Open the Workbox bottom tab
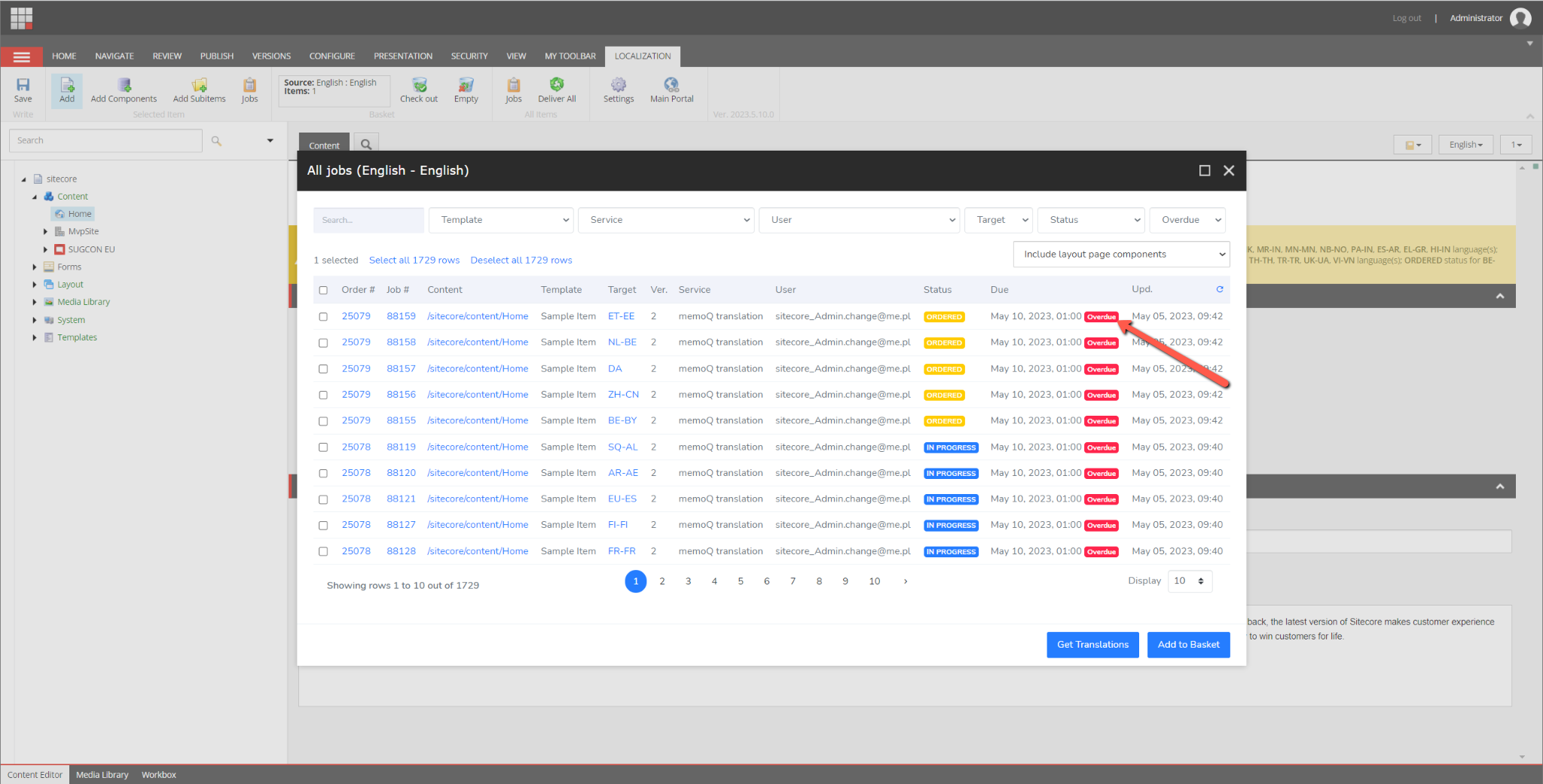Viewport: 1543px width, 784px height. (159, 775)
